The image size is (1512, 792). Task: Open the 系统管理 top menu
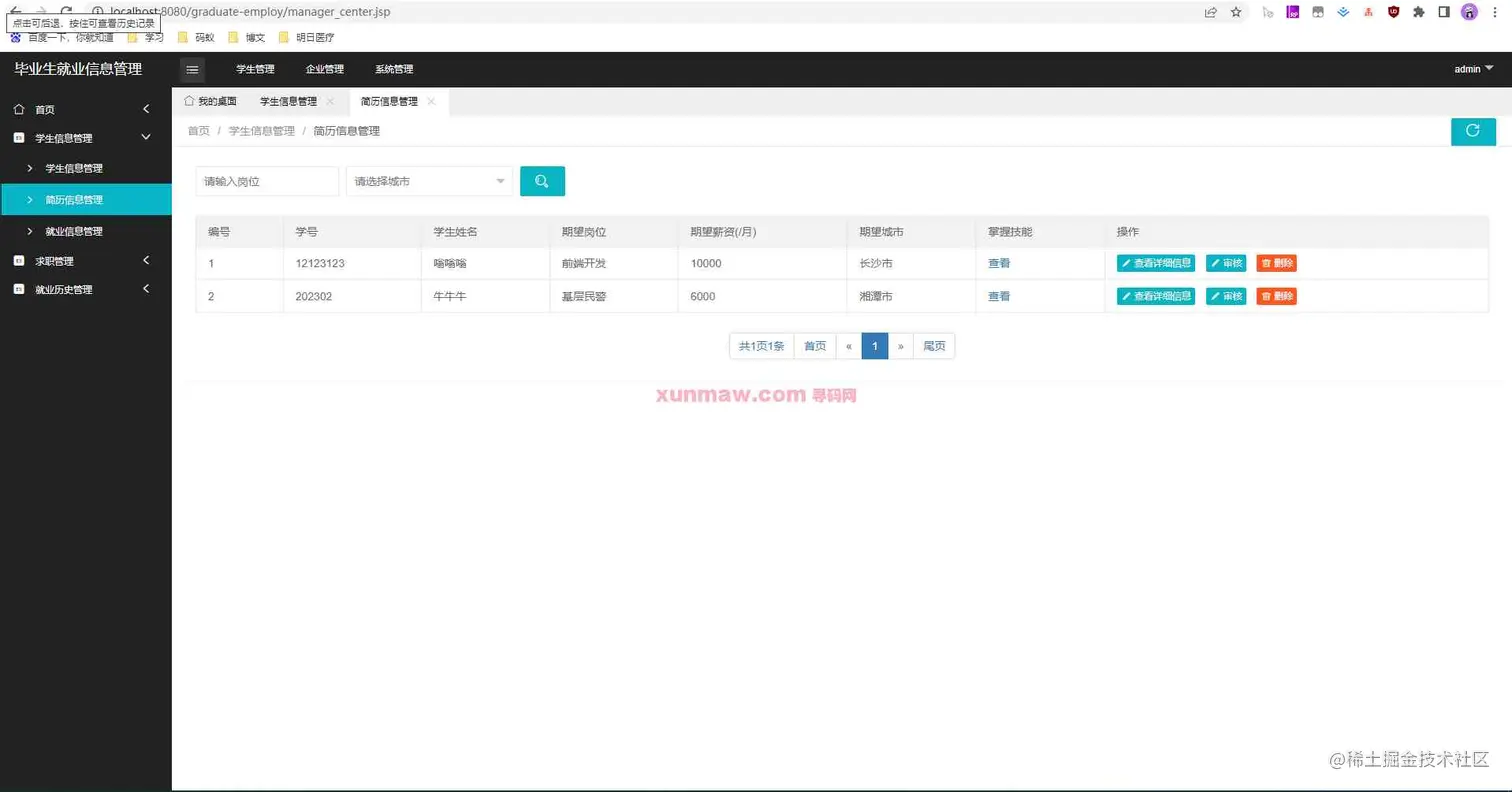pyautogui.click(x=394, y=69)
